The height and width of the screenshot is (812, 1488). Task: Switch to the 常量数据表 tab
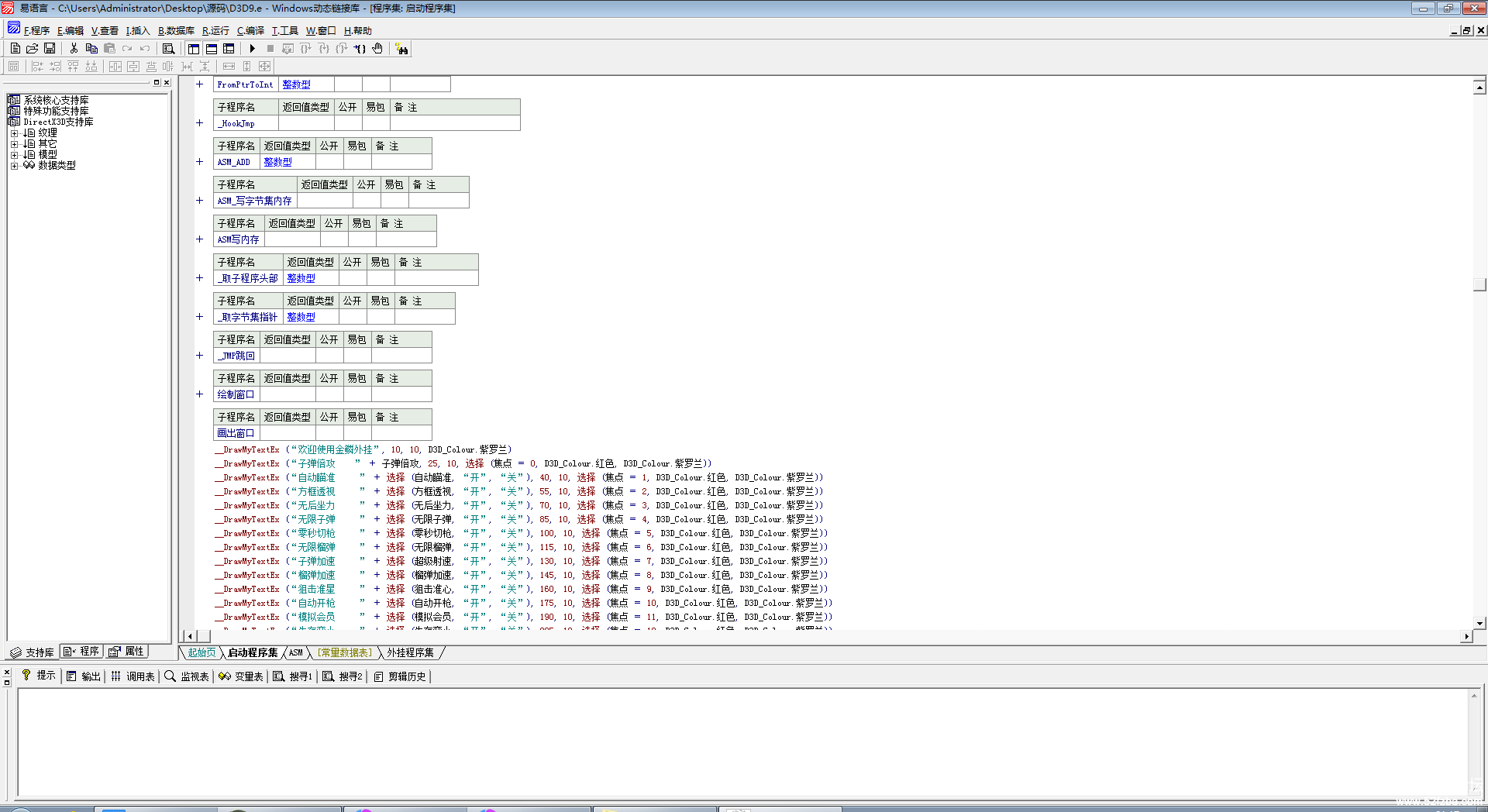tap(345, 653)
